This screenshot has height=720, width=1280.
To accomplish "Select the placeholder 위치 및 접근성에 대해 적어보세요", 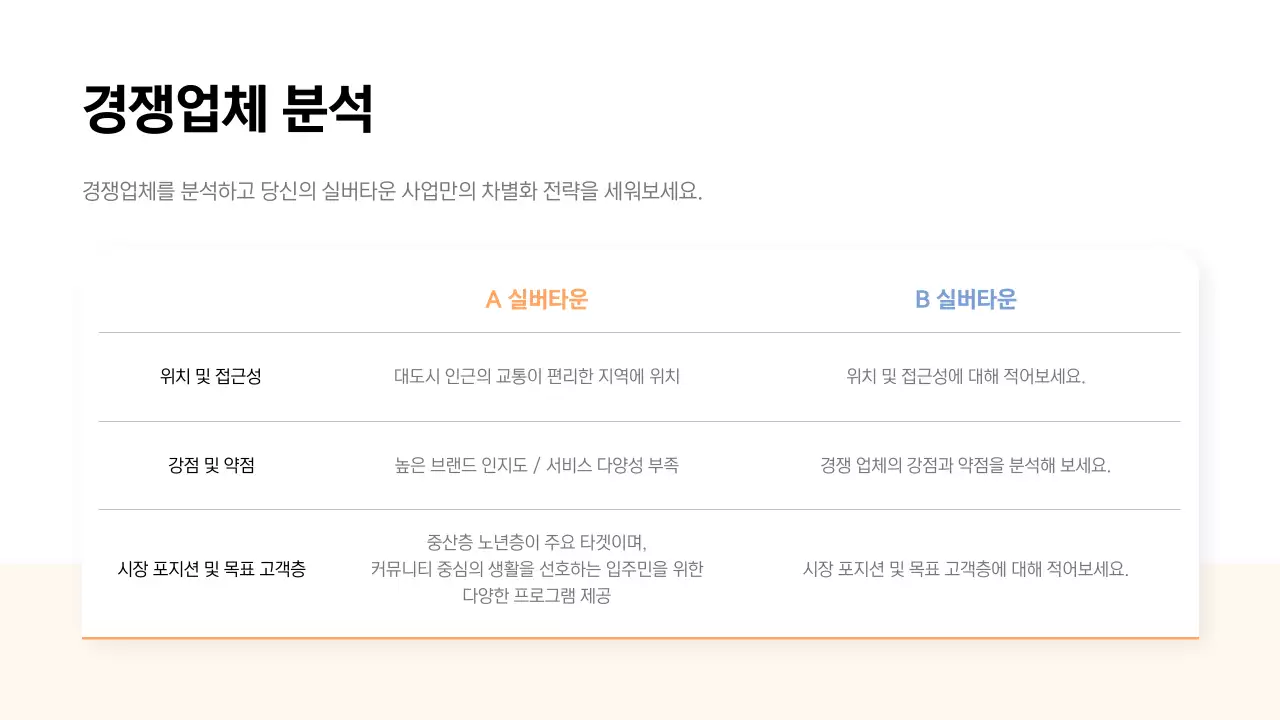I will click(x=967, y=377).
